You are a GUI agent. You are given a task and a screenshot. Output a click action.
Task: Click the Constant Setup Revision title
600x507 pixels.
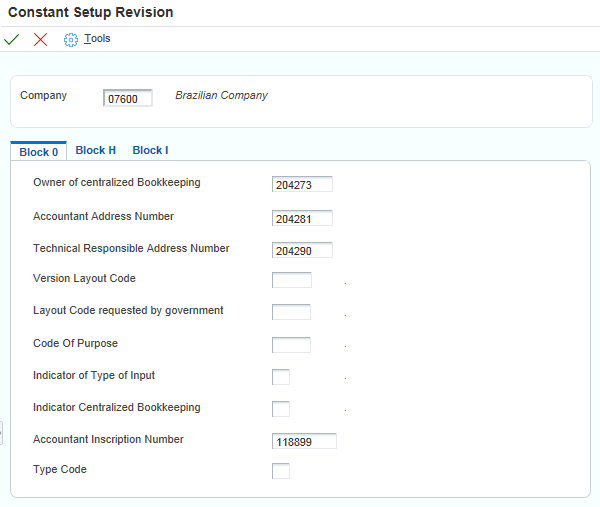[x=91, y=13]
